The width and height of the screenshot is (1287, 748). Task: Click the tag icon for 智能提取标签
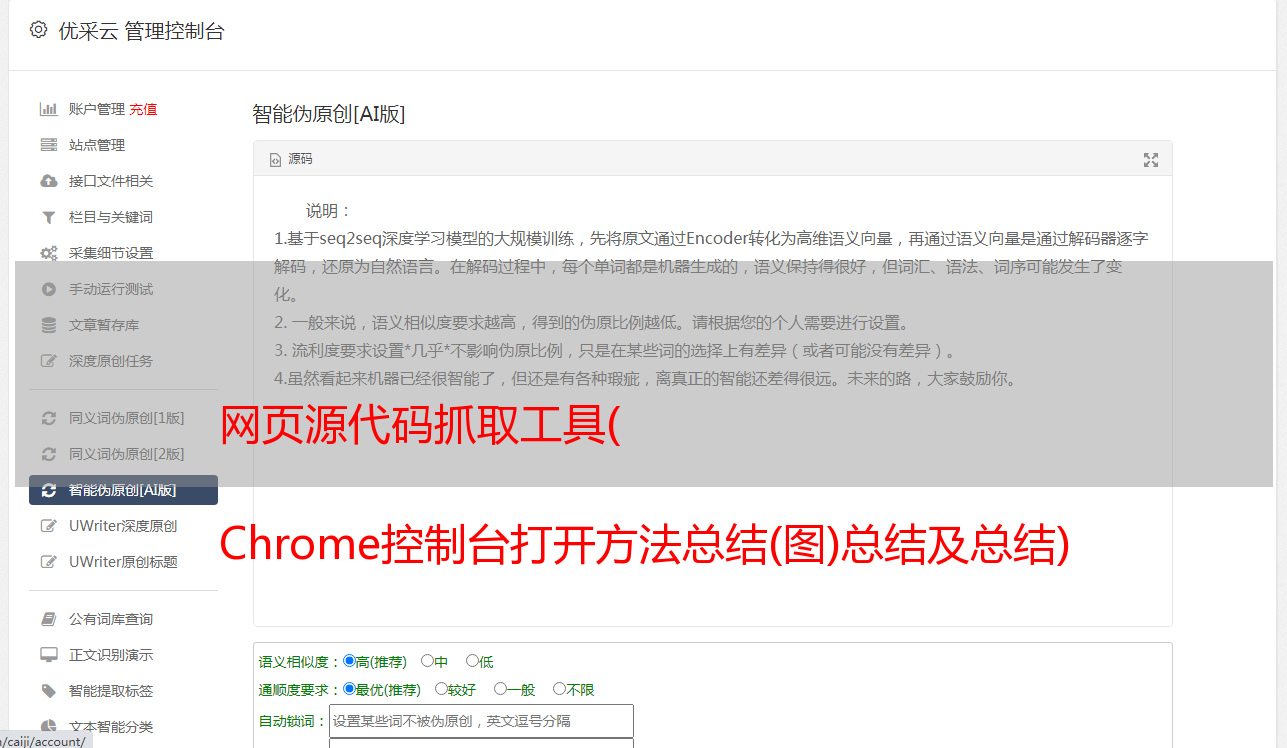point(48,691)
